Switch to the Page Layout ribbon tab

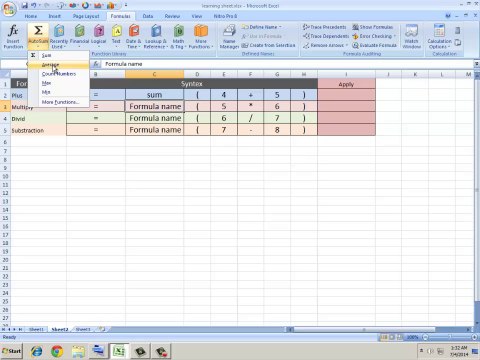click(x=86, y=16)
